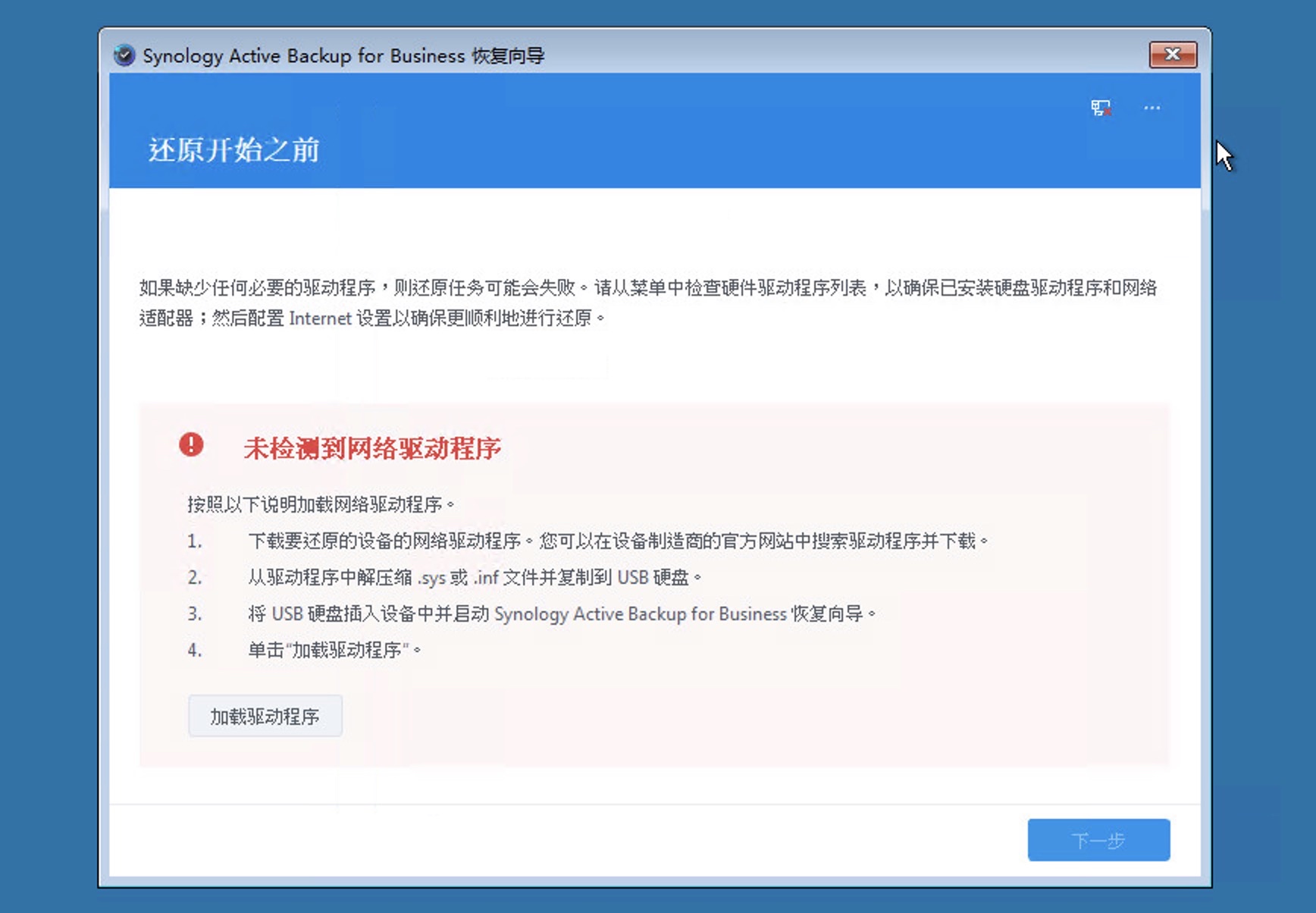Viewport: 1316px width, 913px height.
Task: Click step 3 about inserting the USB drive
Action: 531,613
